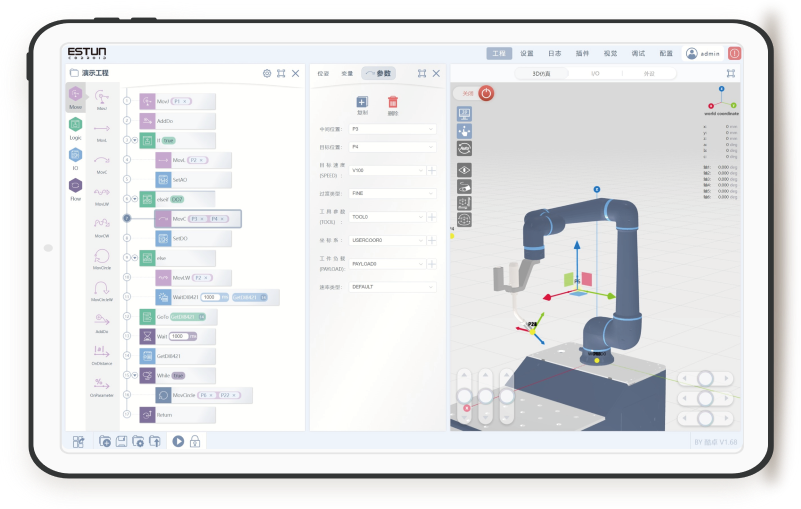Open the SPEED V100 dropdown
The width and height of the screenshot is (801, 509).
coord(387,170)
